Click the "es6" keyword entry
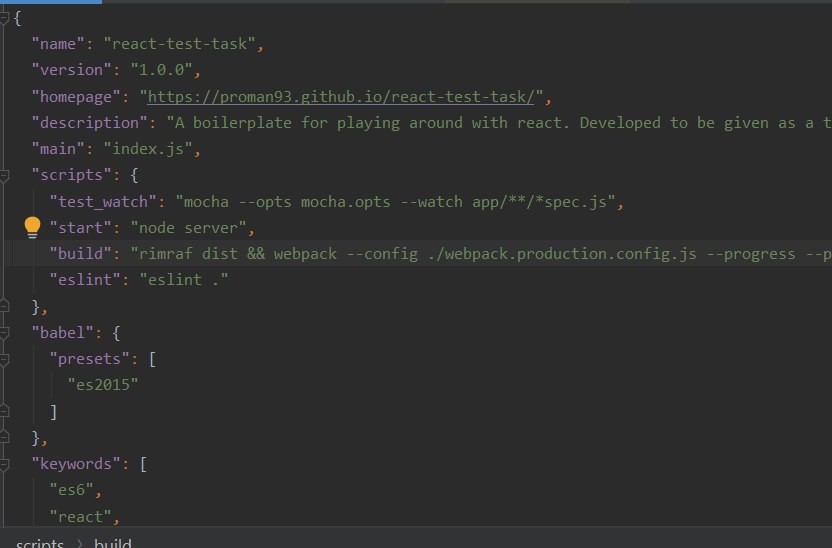The height and width of the screenshot is (548, 832). (x=72, y=490)
